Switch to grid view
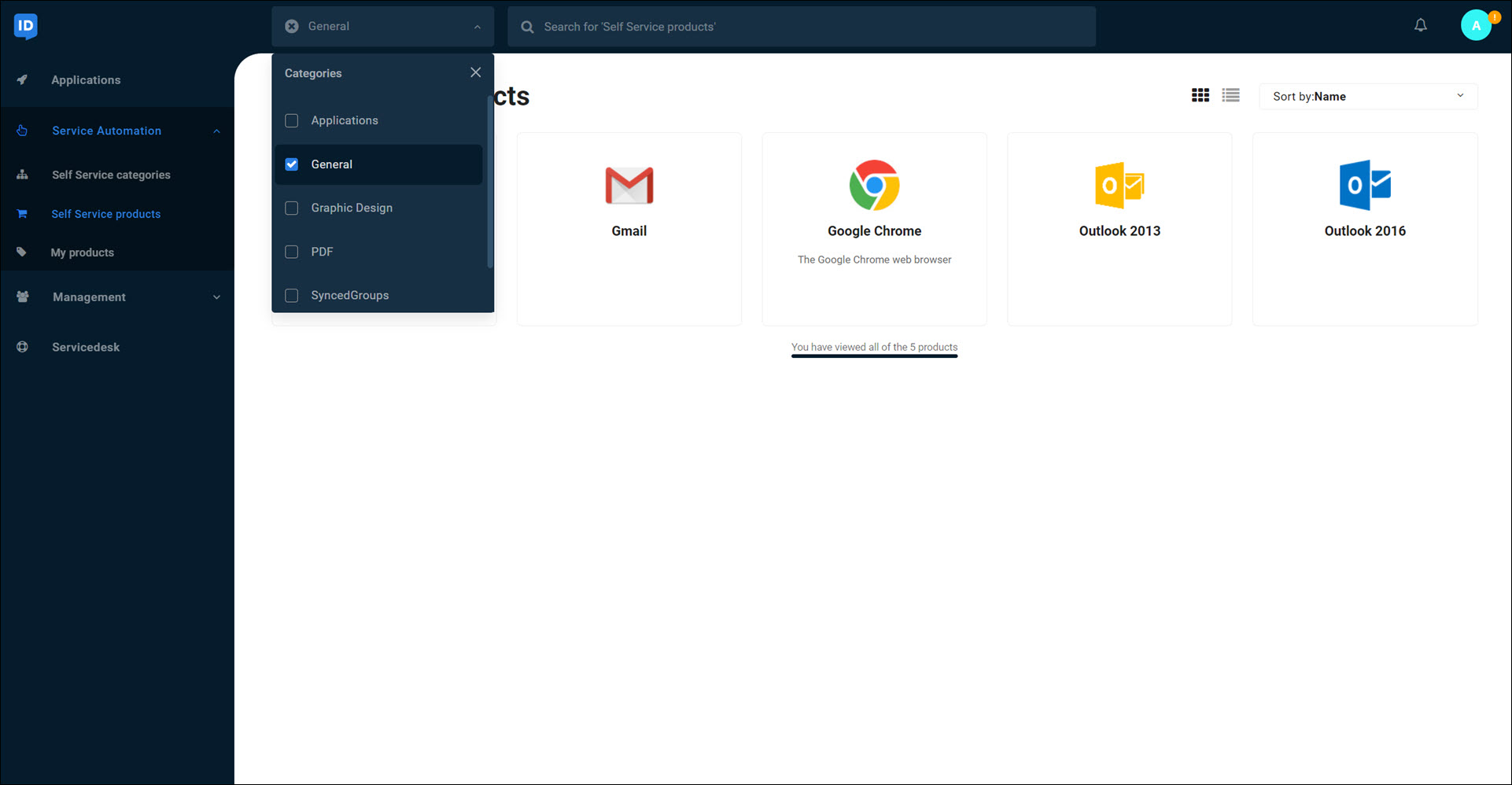 tap(1200, 95)
